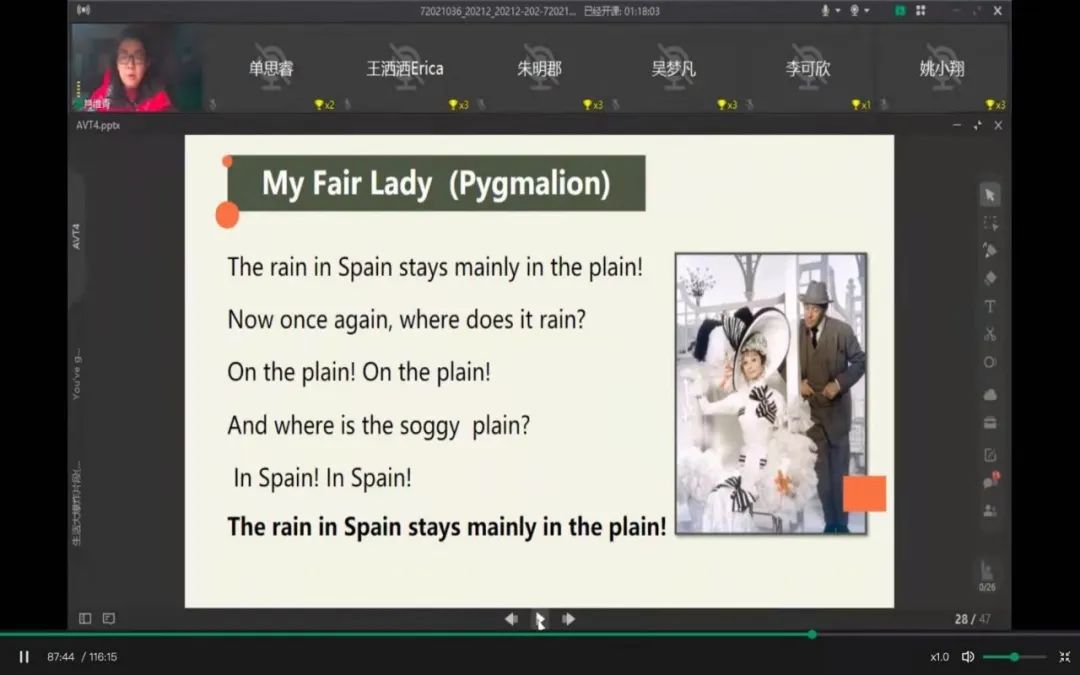
Task: Click 单思睿's trophy count x2
Action: coord(324,105)
